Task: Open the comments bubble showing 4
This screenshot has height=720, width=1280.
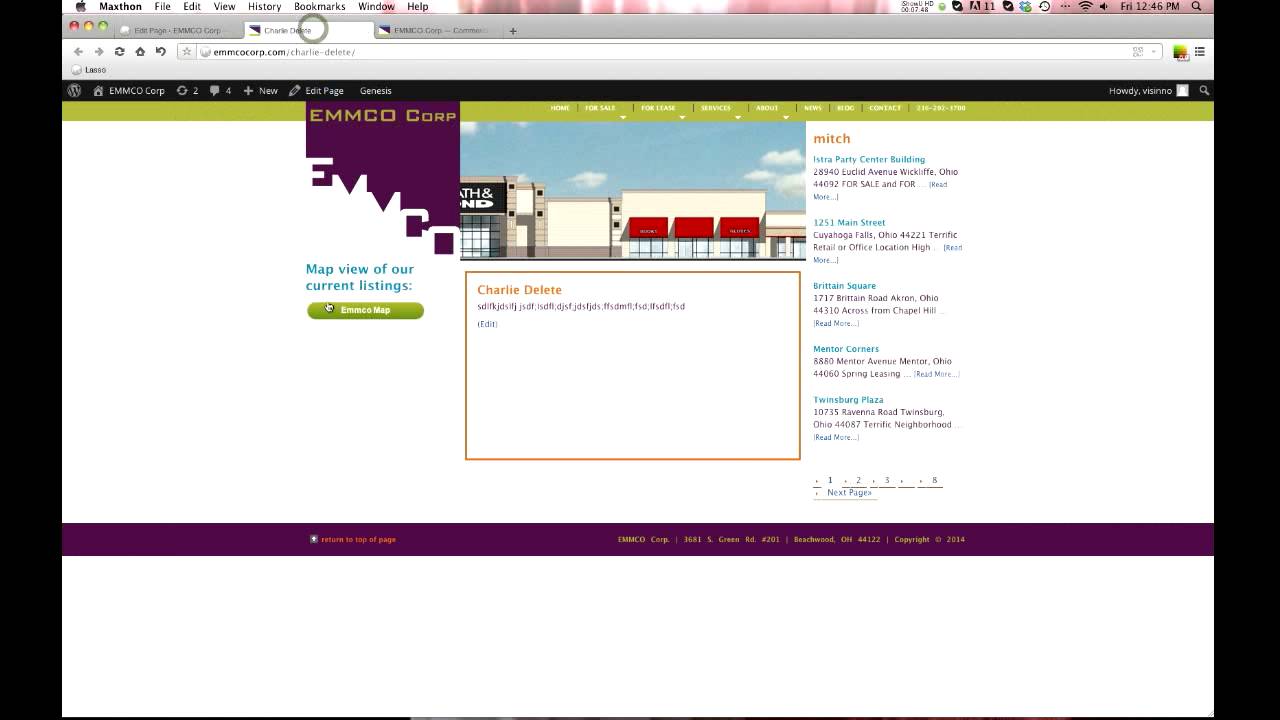Action: tap(220, 90)
